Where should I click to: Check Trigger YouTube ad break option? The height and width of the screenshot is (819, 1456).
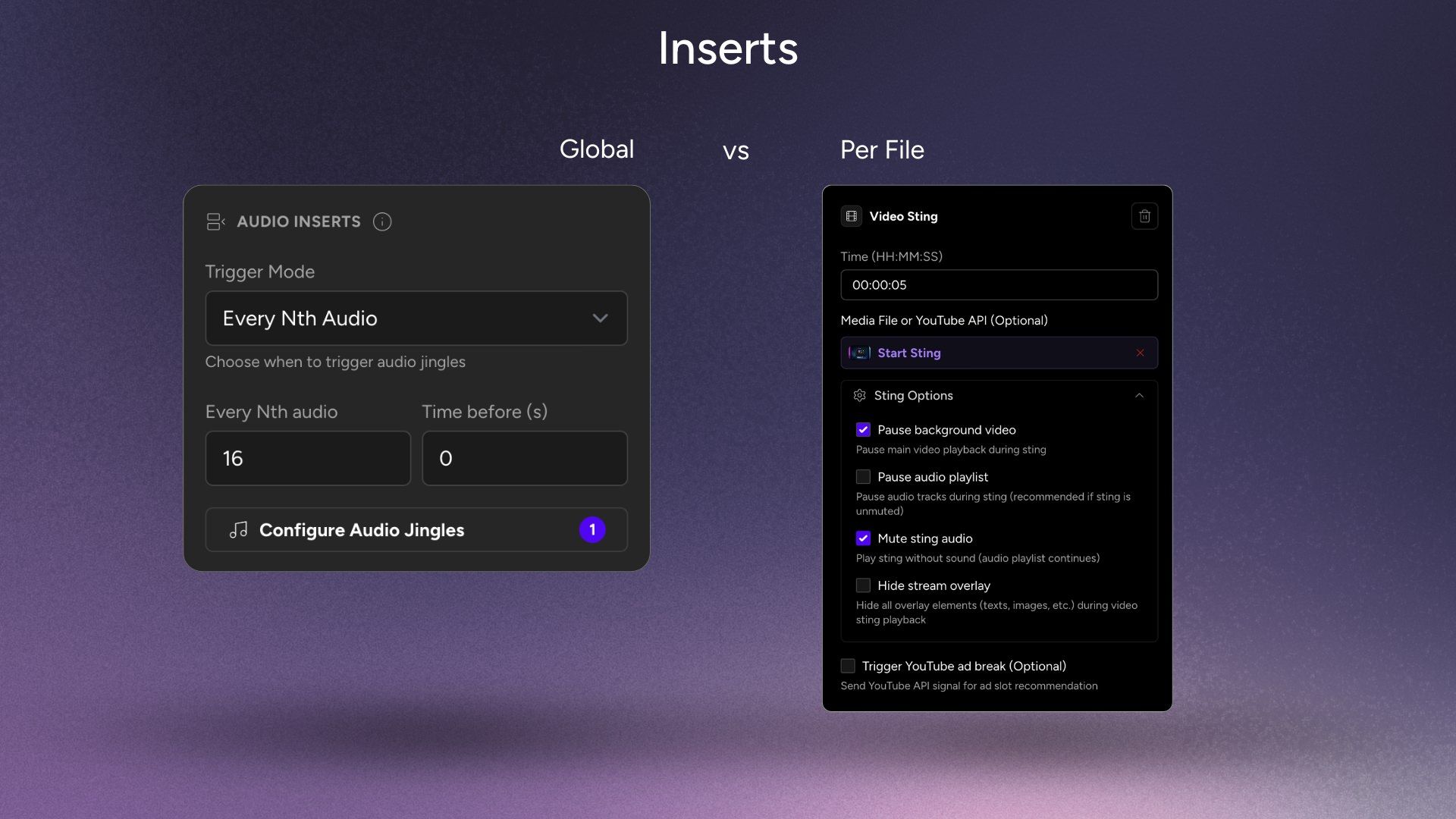click(848, 666)
